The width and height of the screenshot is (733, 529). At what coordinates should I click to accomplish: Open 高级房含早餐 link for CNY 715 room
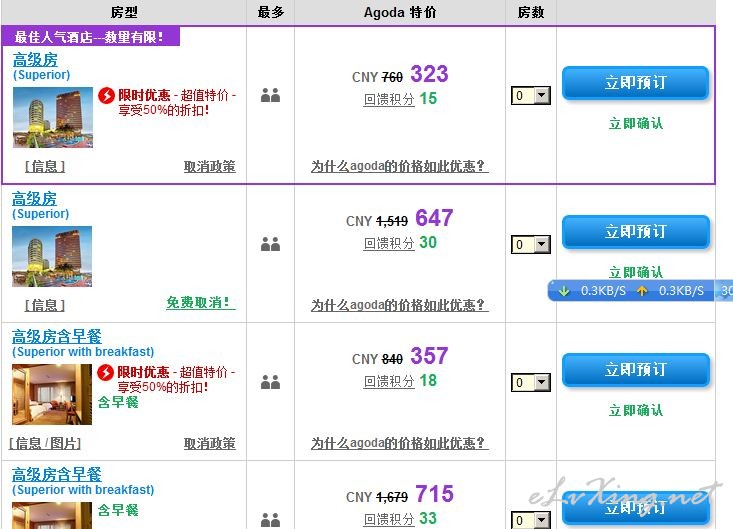tap(57, 474)
